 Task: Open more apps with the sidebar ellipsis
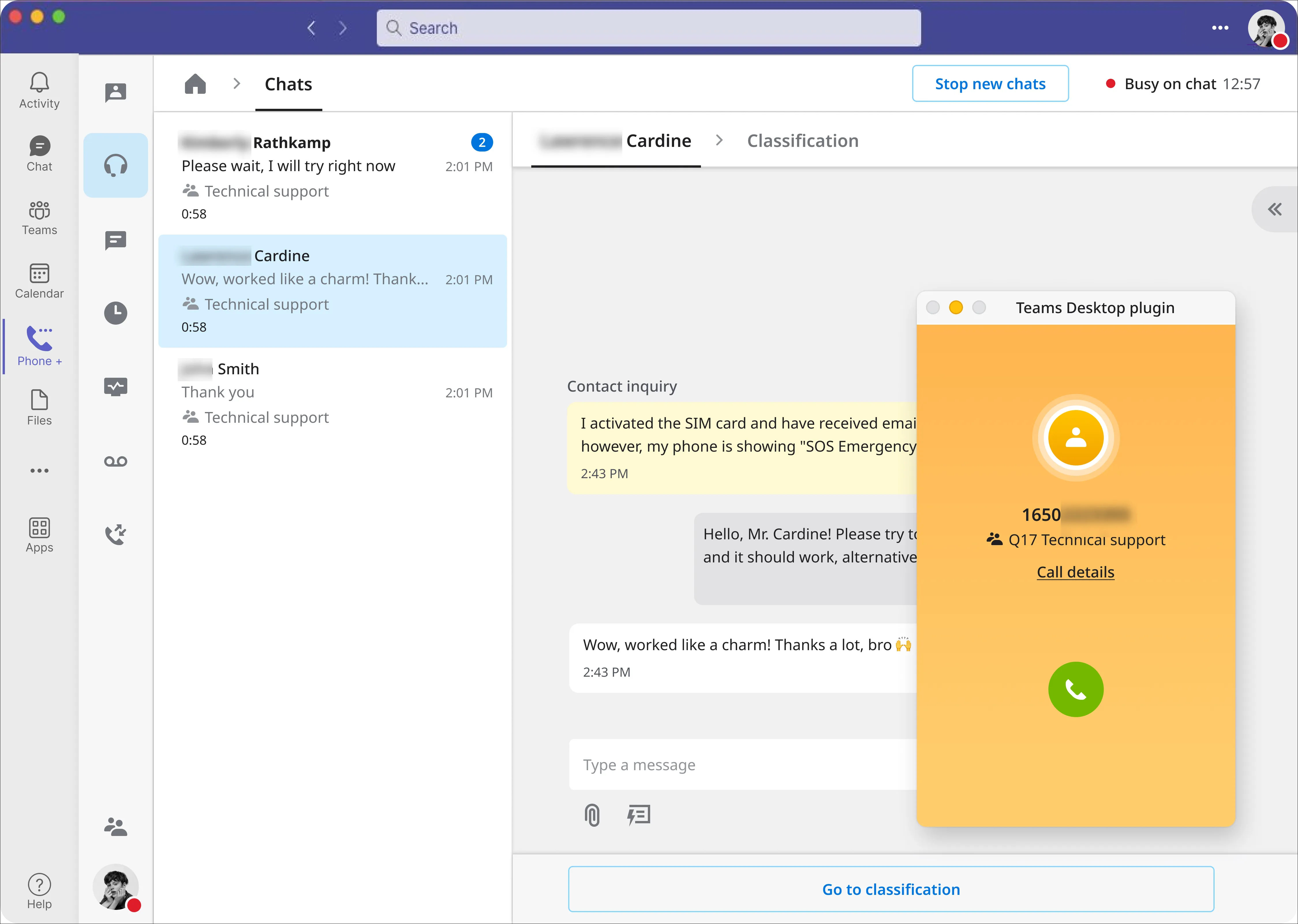click(39, 471)
